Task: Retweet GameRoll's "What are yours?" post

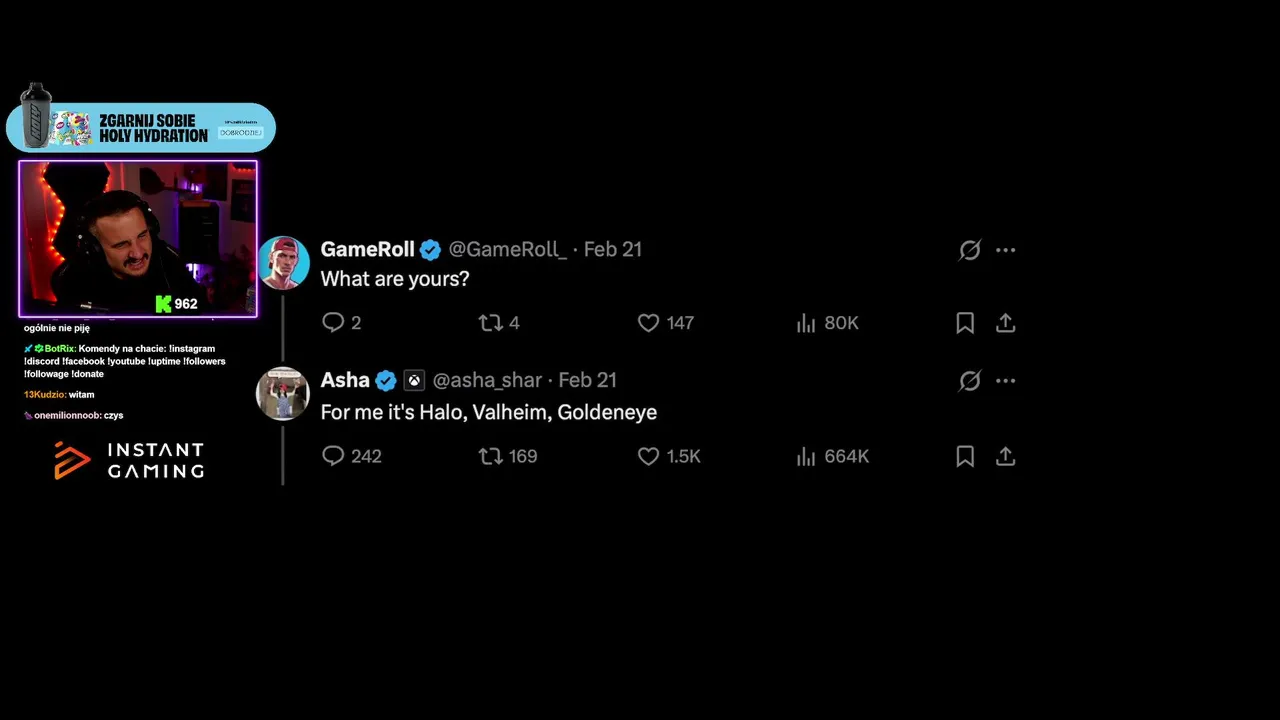Action: (x=490, y=322)
